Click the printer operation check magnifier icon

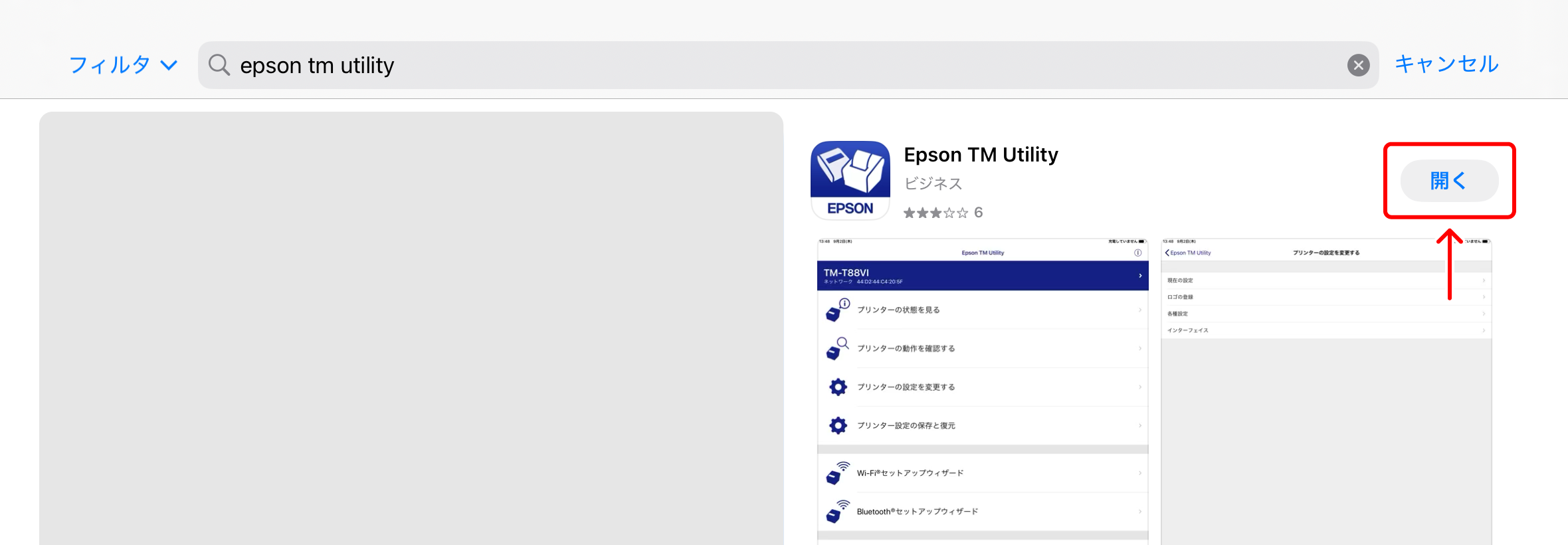[838, 348]
